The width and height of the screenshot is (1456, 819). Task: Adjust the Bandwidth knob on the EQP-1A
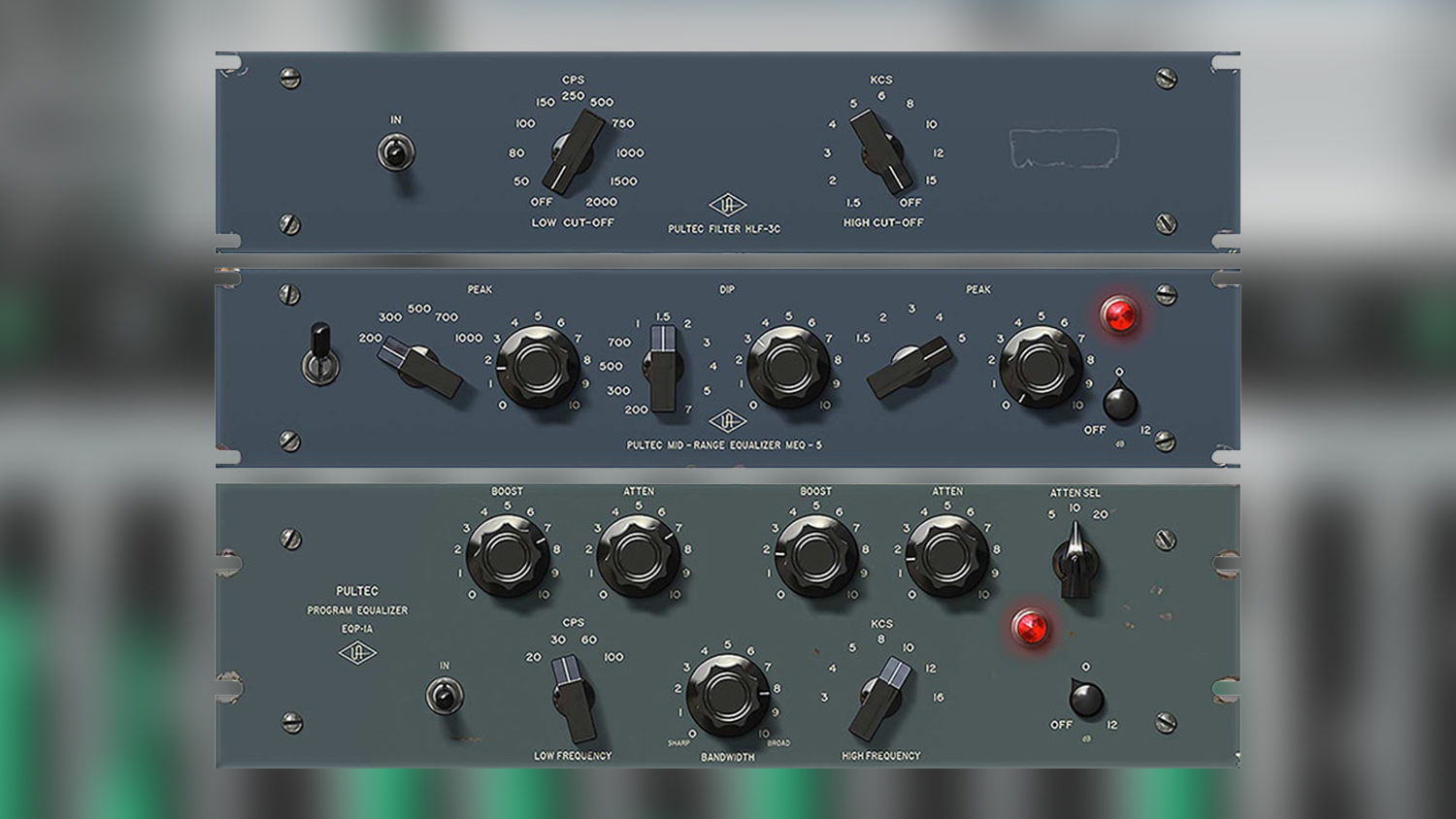tap(727, 695)
